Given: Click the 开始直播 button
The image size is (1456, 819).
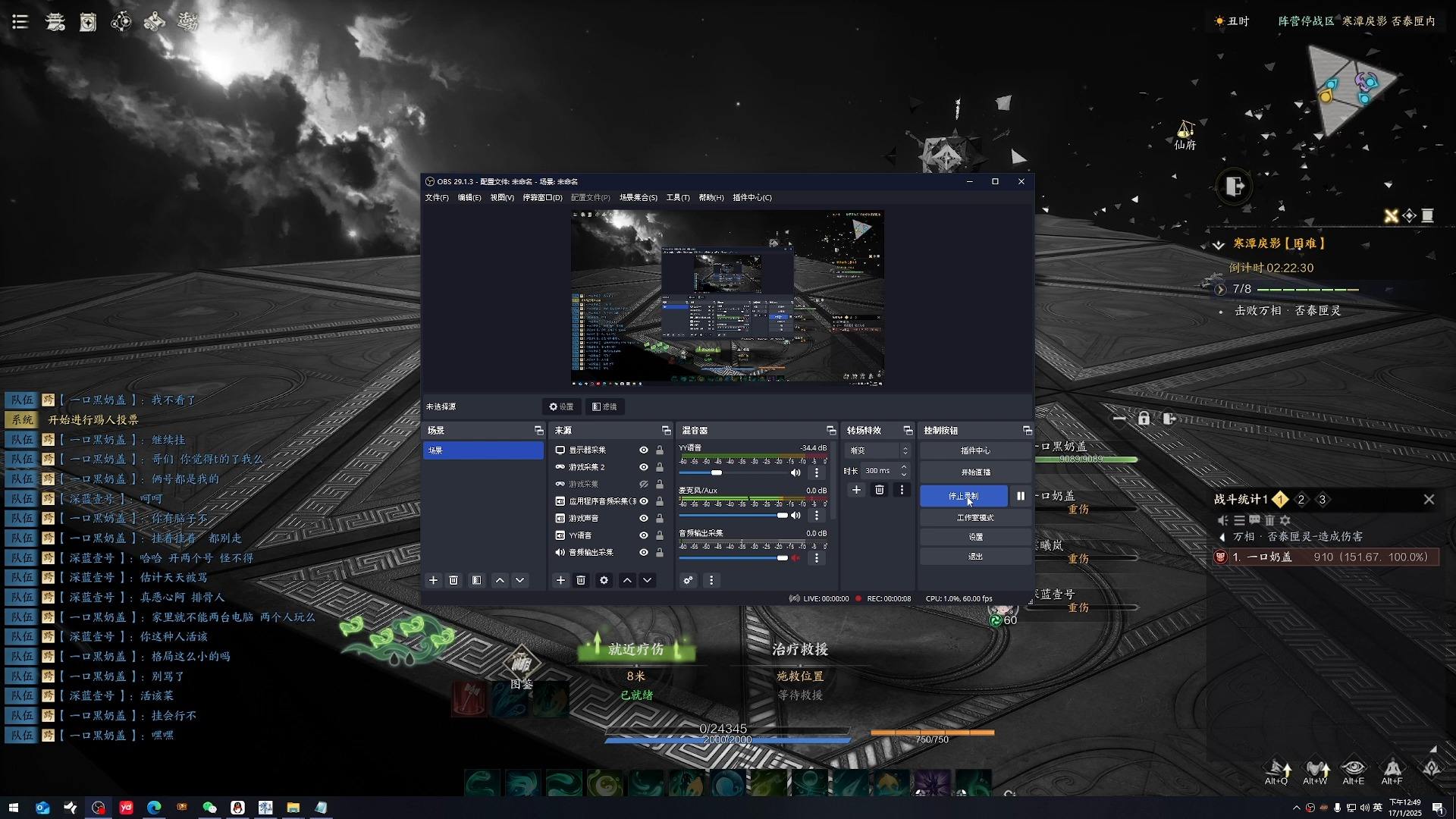Looking at the screenshot, I should 975,472.
